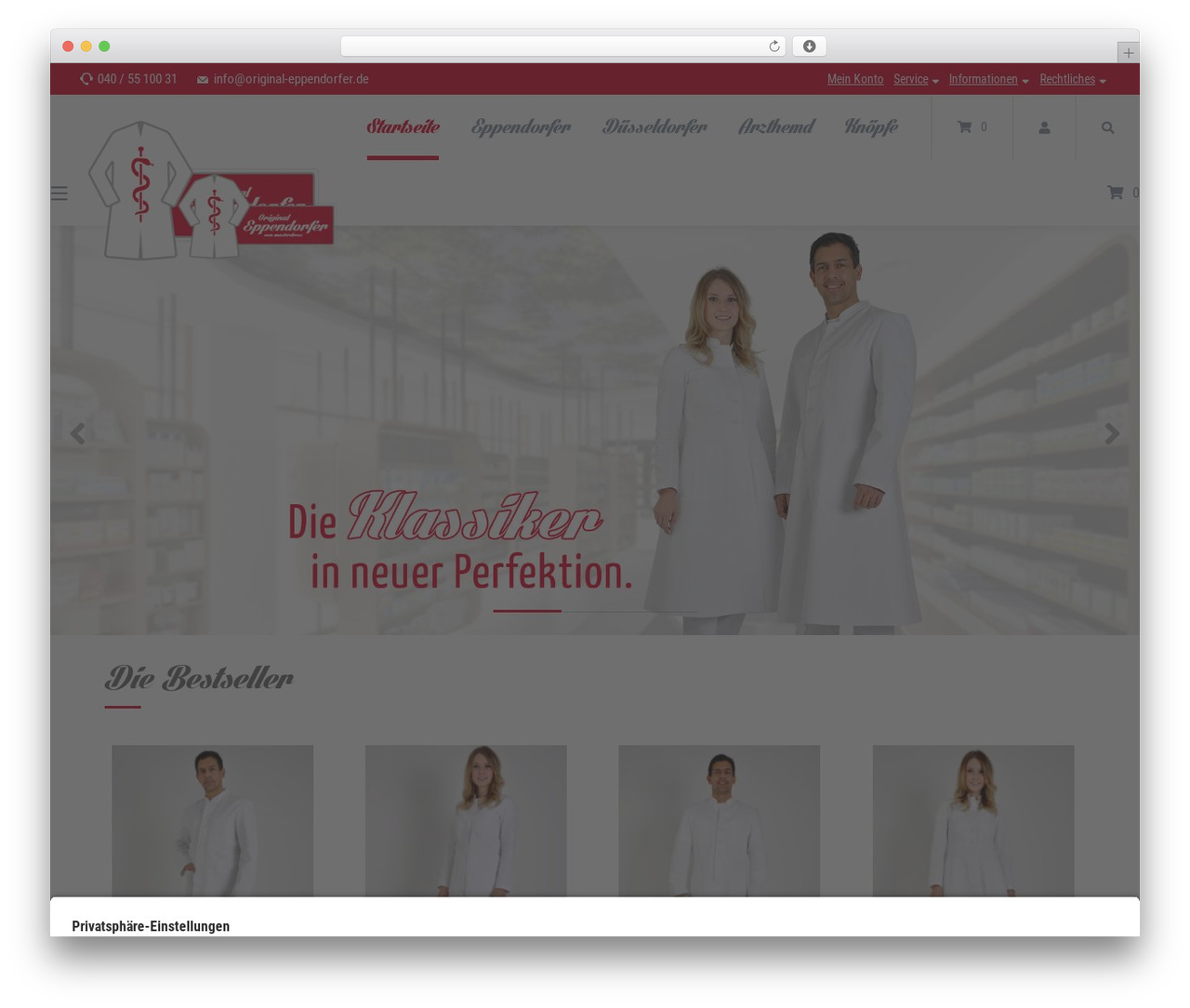Open first bestseller product thumbnail with man

(212, 820)
